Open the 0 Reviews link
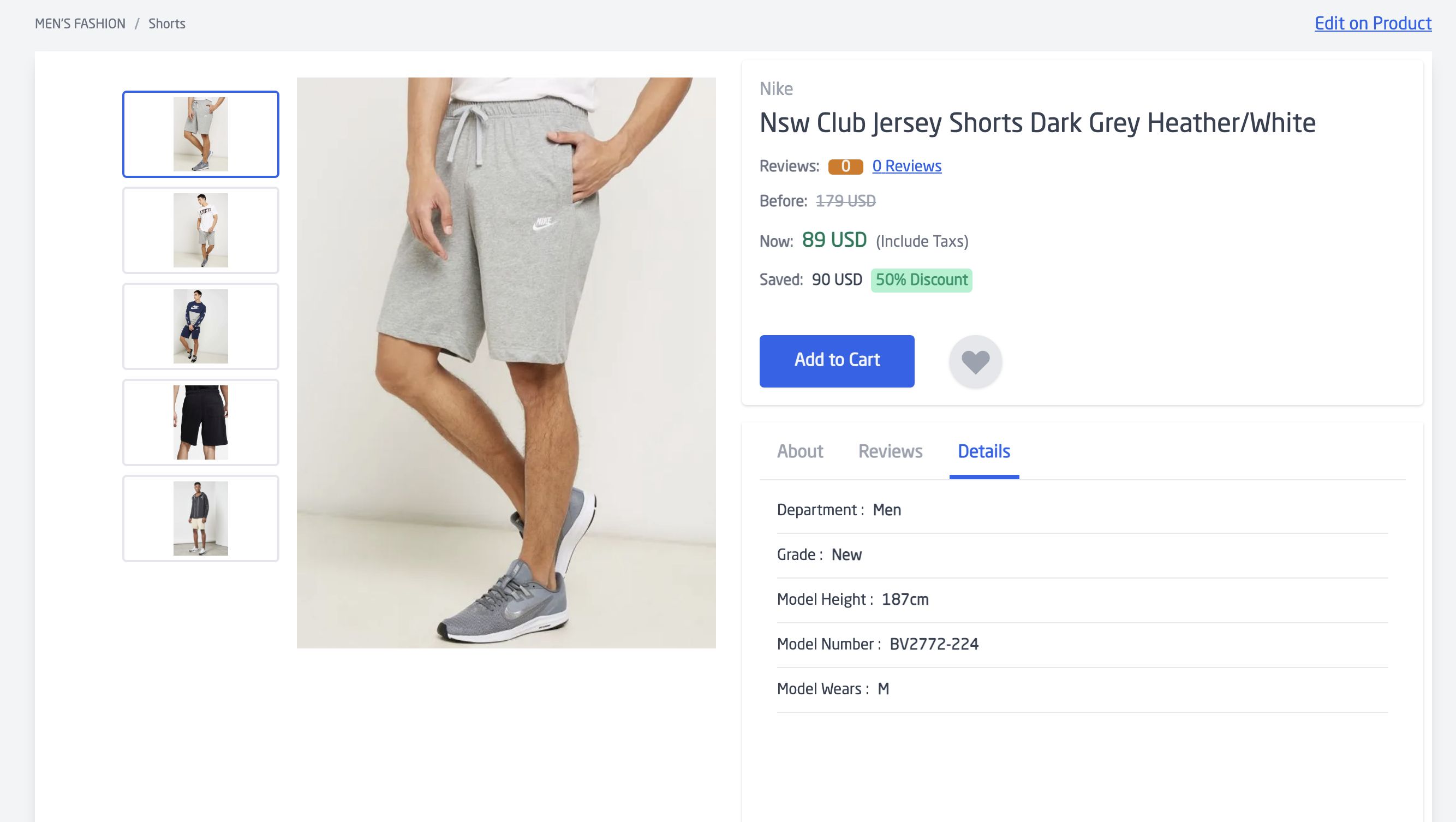This screenshot has width=1456, height=822. click(x=906, y=165)
